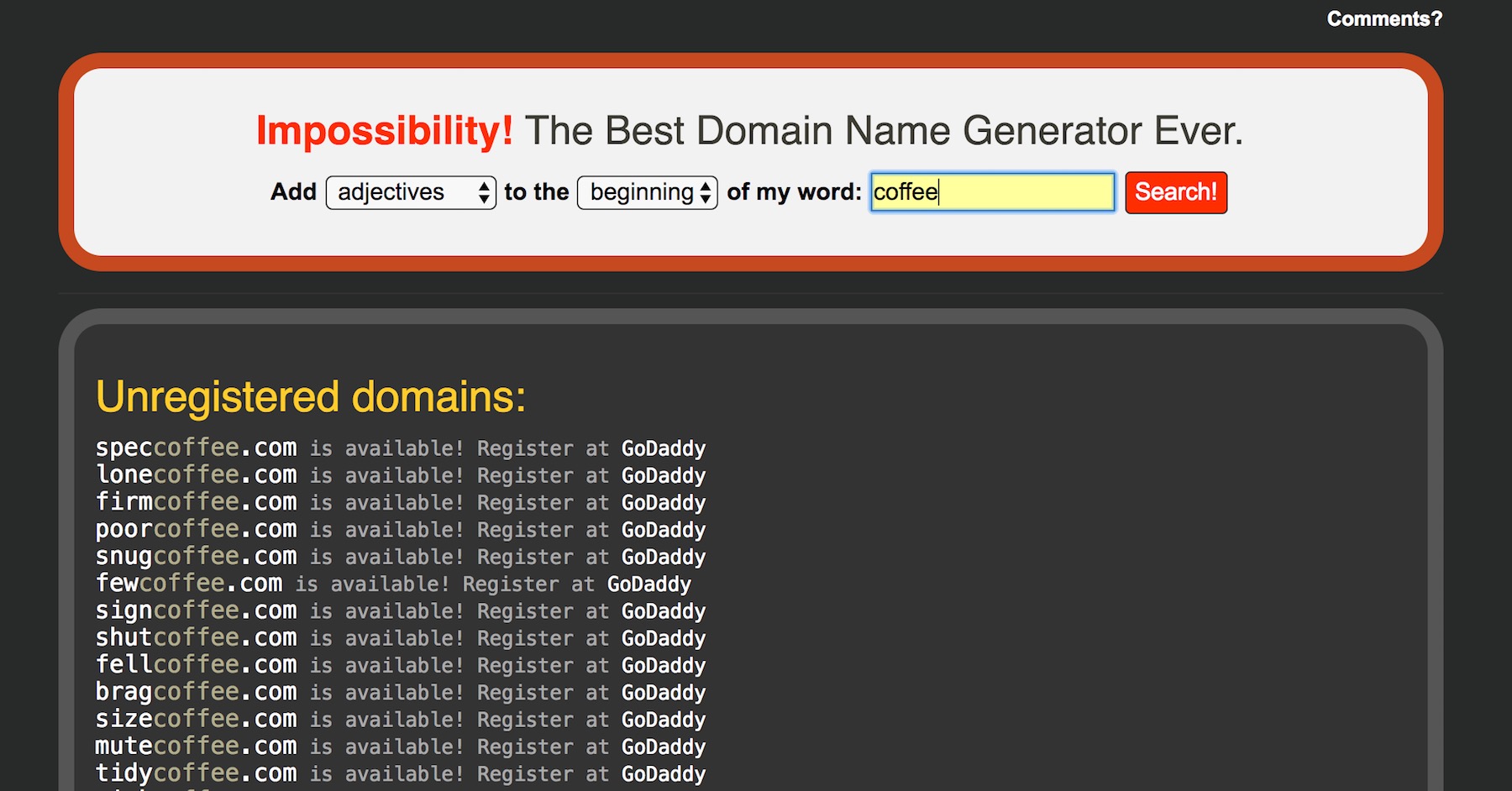Click the Unregistered domains: heading
1512x791 pixels.
pyautogui.click(x=311, y=397)
